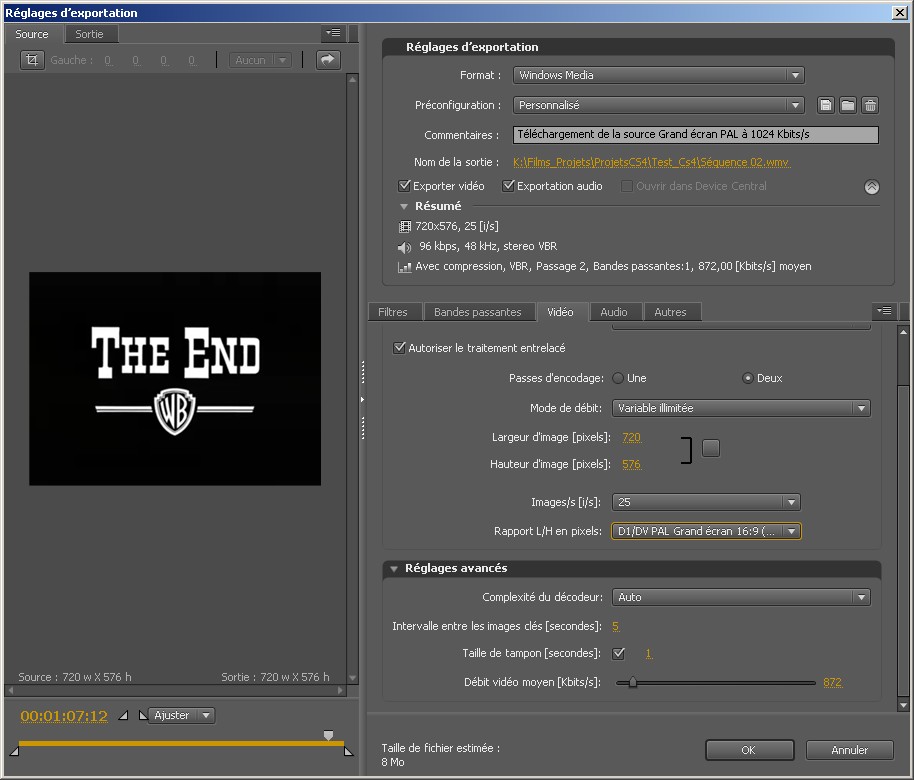Viewport: 914px width, 780px height.
Task: Open the Ajuster zoom dropdown
Action: click(x=182, y=715)
